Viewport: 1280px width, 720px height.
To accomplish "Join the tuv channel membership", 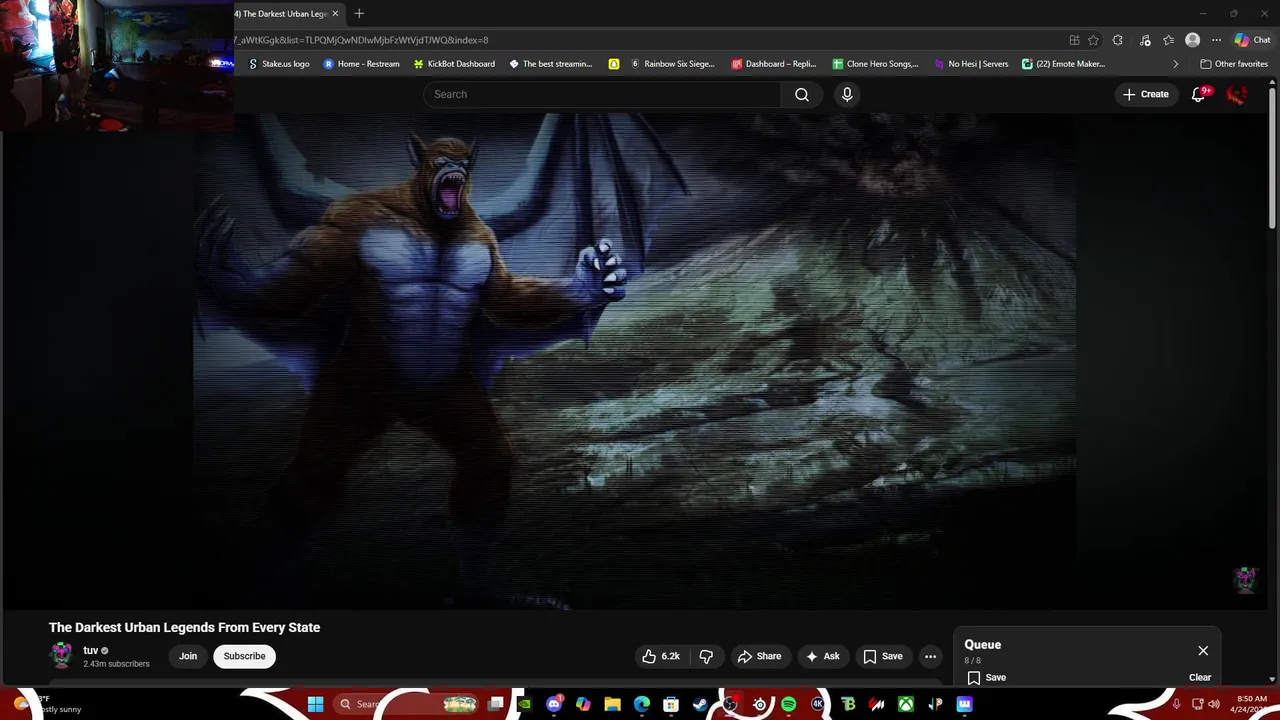I will point(188,656).
